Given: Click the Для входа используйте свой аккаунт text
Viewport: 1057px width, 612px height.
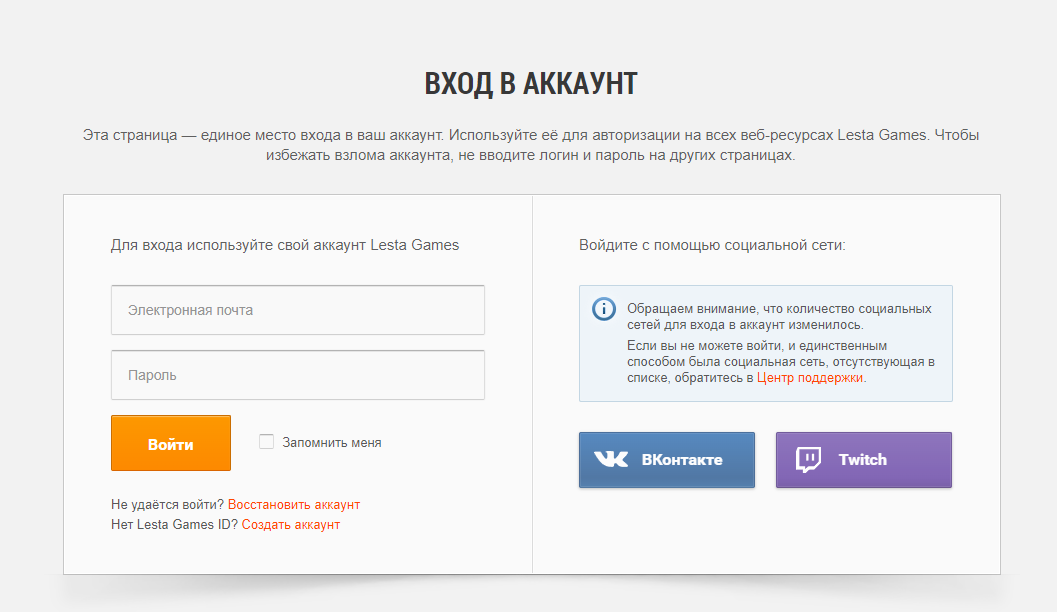Looking at the screenshot, I should 285,245.
